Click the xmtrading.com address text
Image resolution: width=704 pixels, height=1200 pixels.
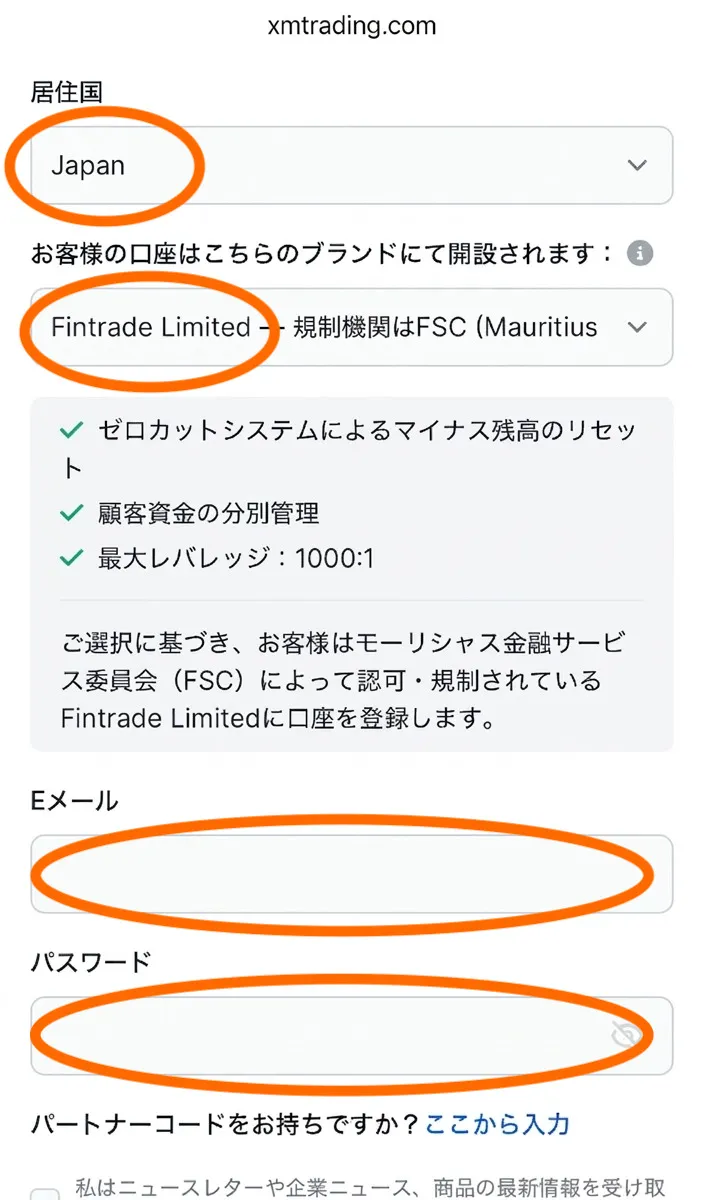pos(352,26)
